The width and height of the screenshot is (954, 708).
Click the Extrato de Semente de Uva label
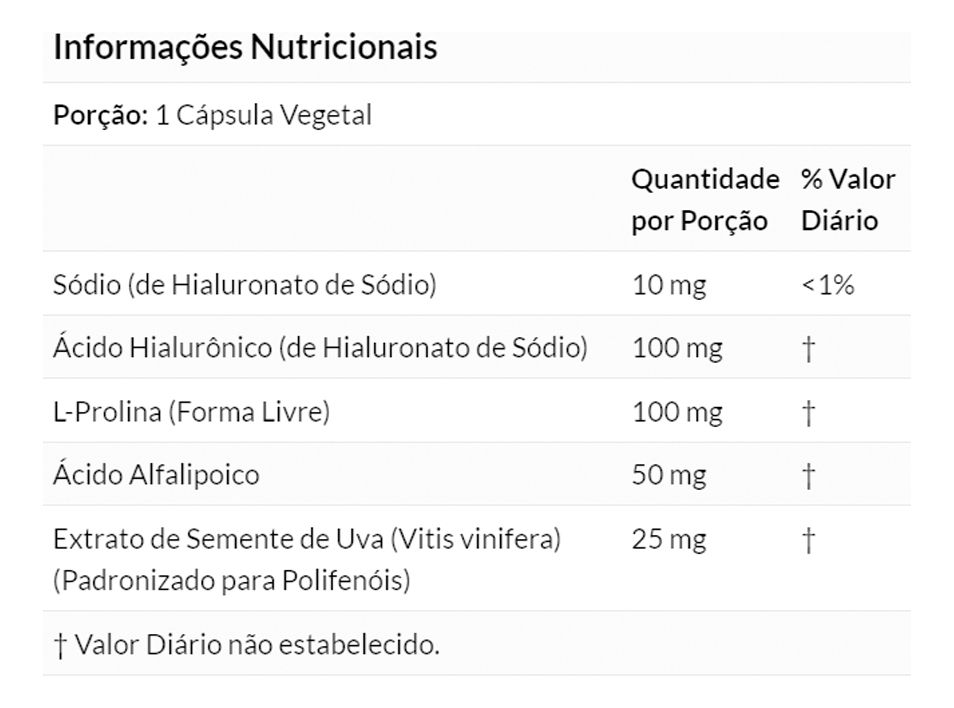point(307,540)
